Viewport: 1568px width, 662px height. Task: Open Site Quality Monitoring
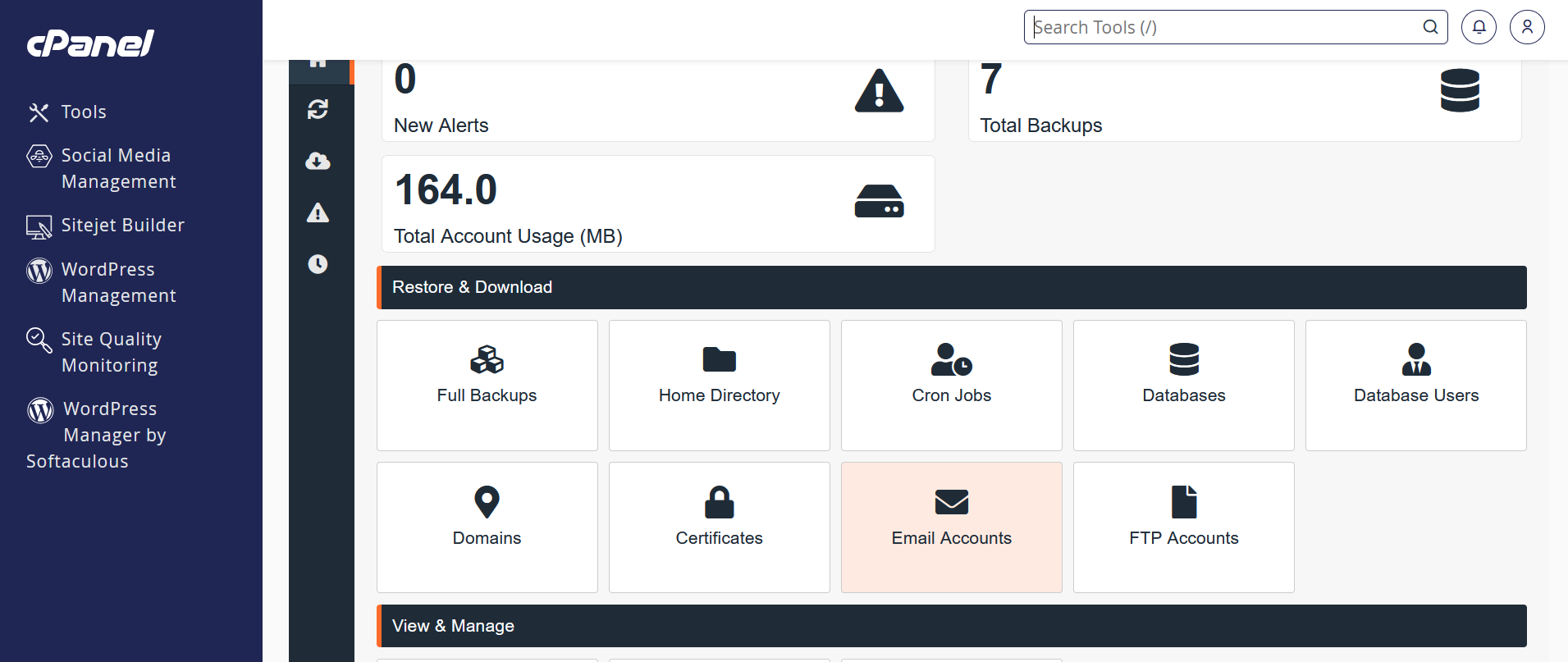(x=111, y=352)
